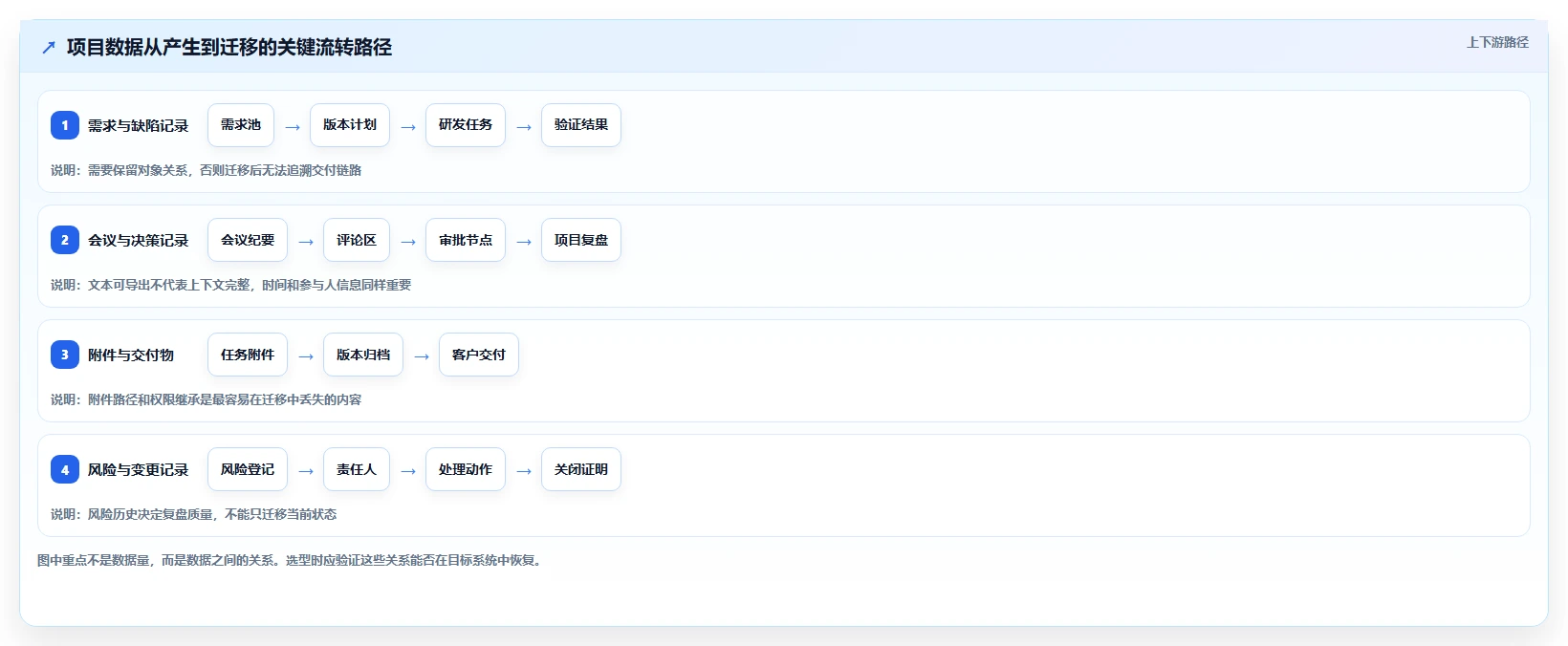Click the 会议纪要 node
The image size is (1568, 646).
(x=248, y=240)
